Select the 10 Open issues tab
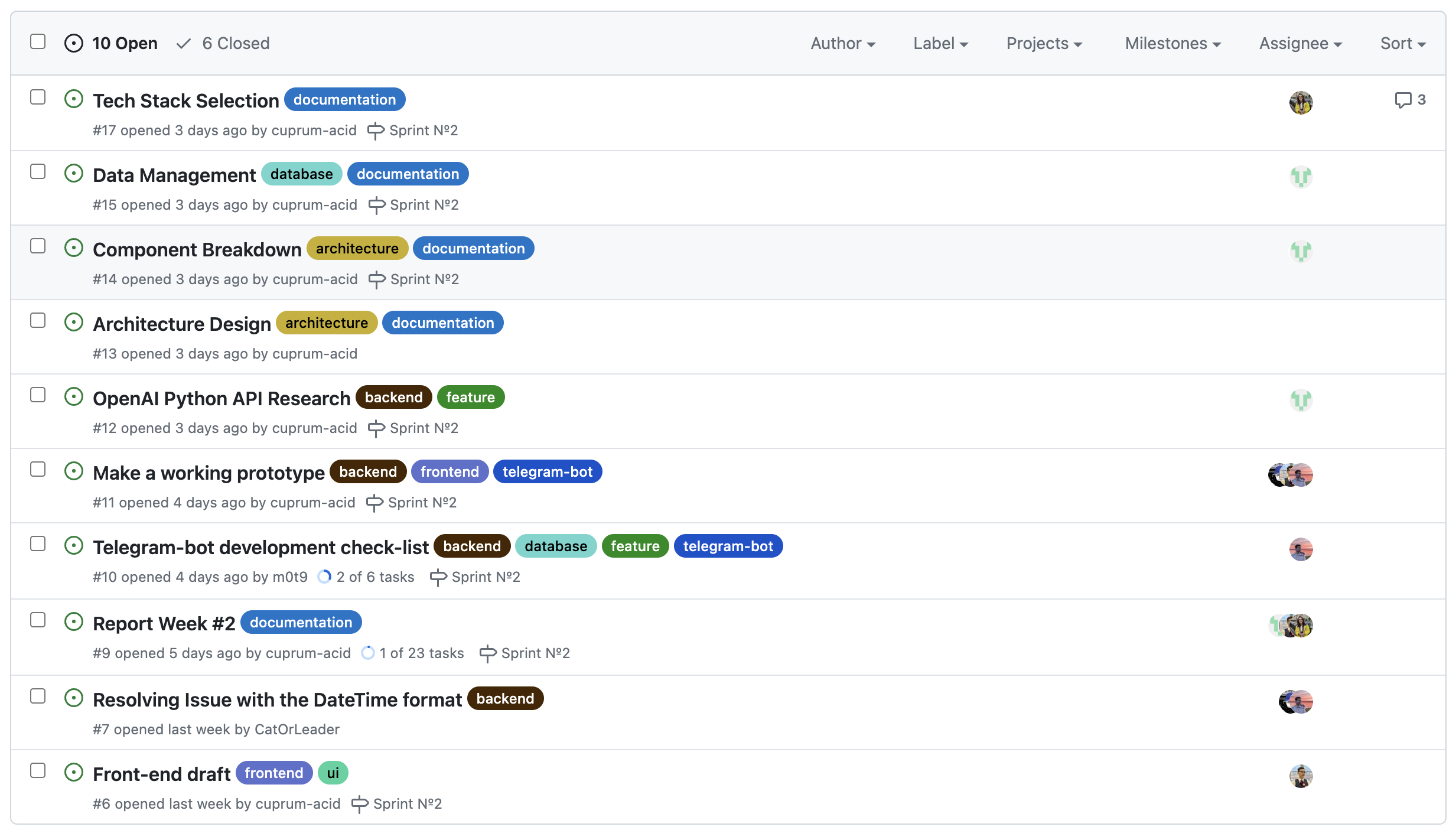 click(124, 44)
